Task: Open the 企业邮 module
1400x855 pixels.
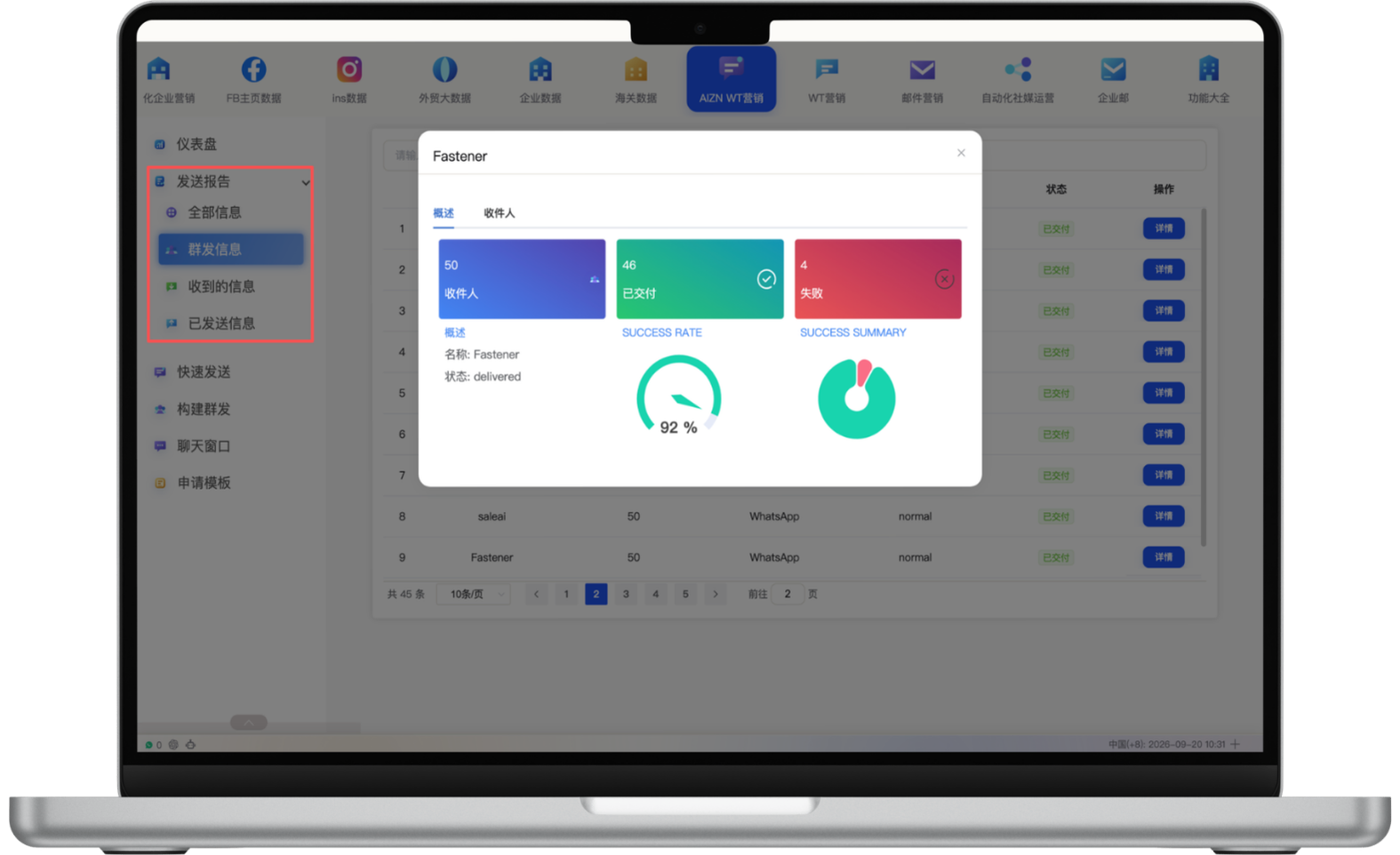Action: click(1113, 80)
